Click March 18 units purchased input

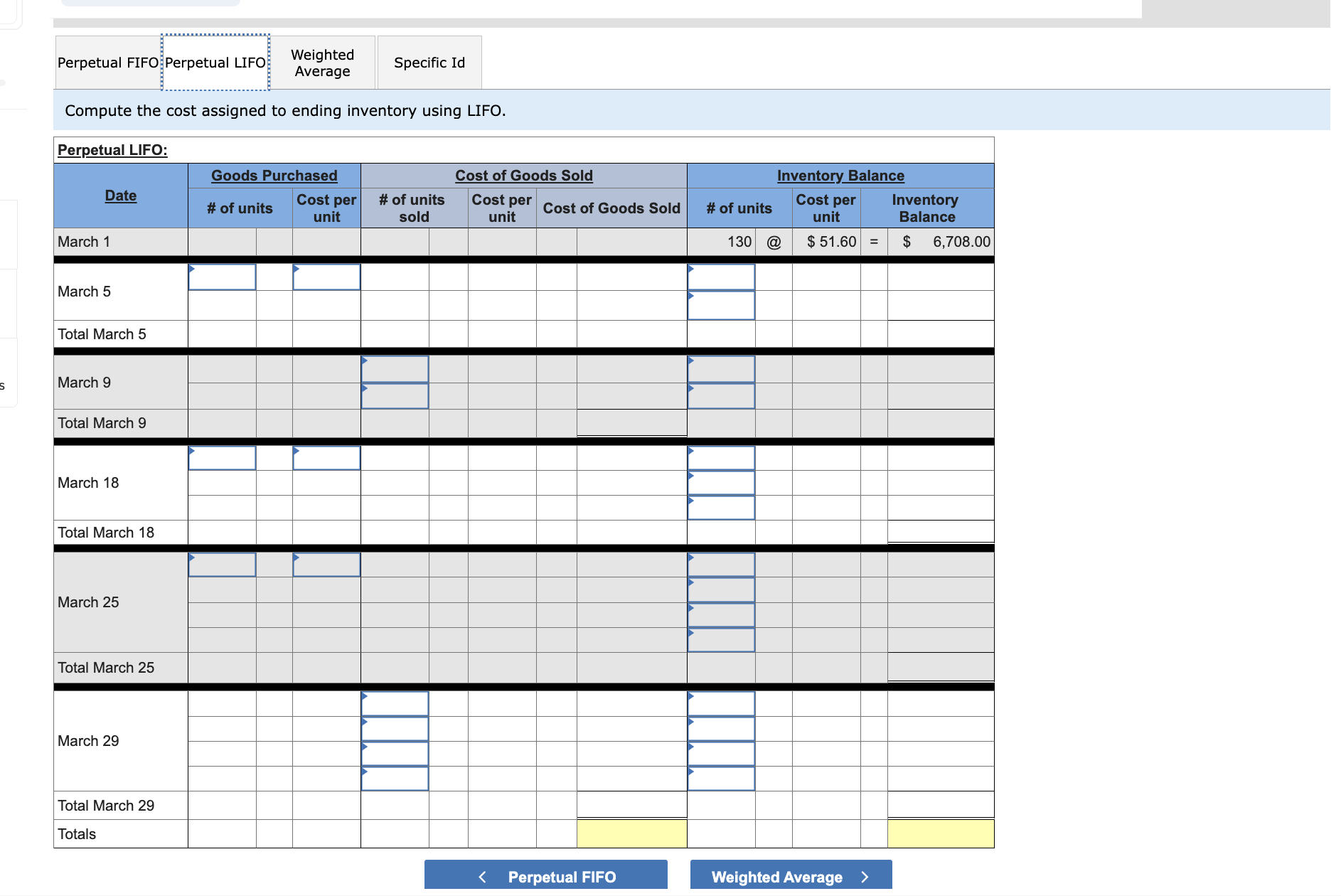coord(222,458)
